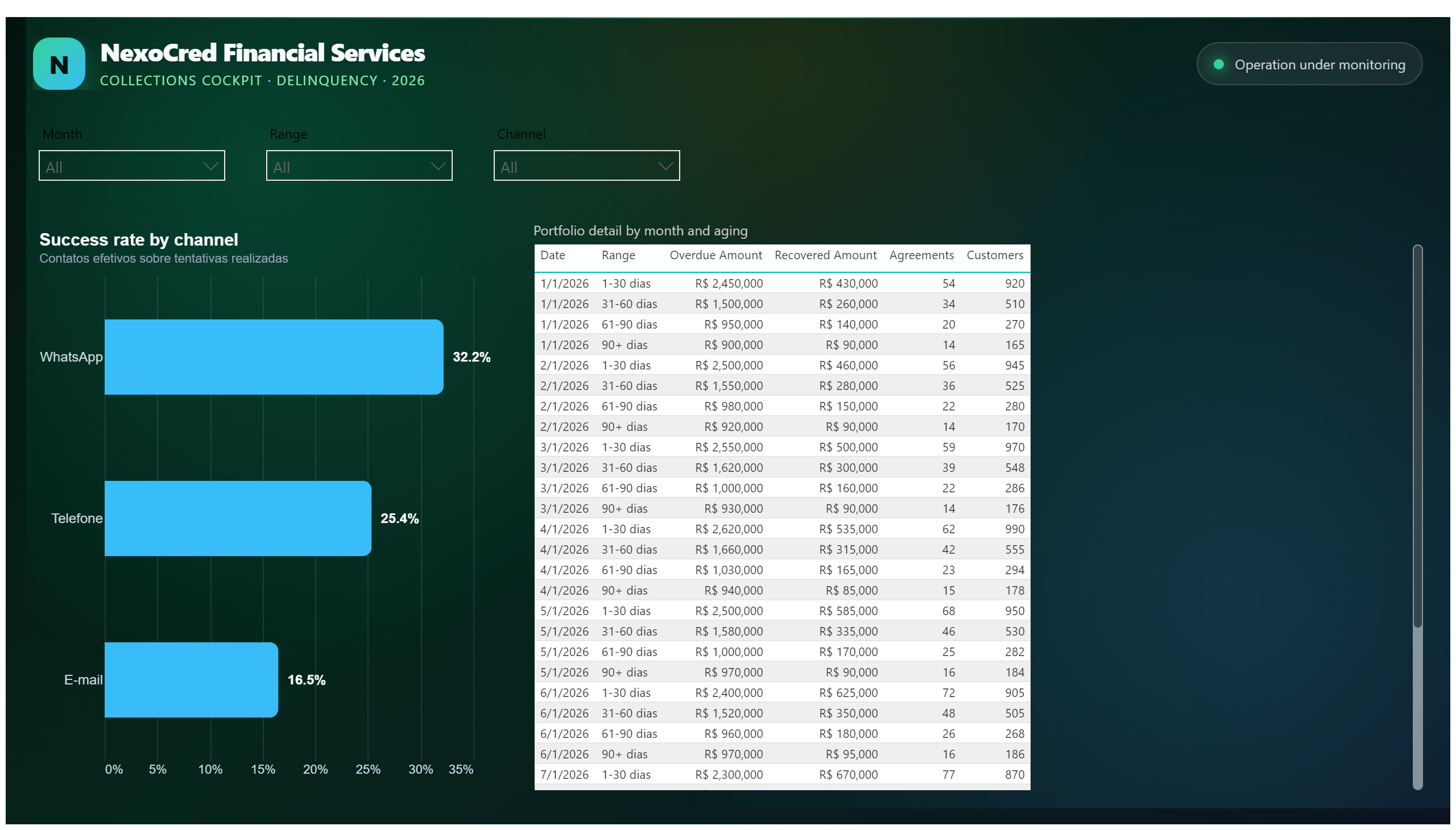Select the Customers value 920
The image size is (1456, 830).
point(1014,283)
